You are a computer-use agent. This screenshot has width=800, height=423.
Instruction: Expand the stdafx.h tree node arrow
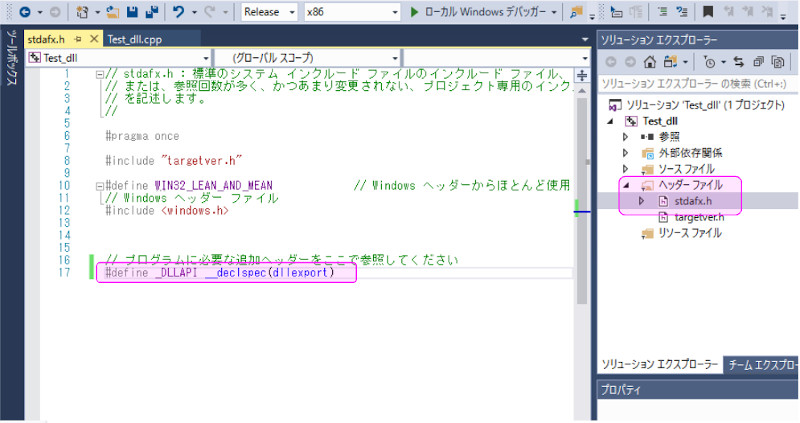click(x=641, y=201)
